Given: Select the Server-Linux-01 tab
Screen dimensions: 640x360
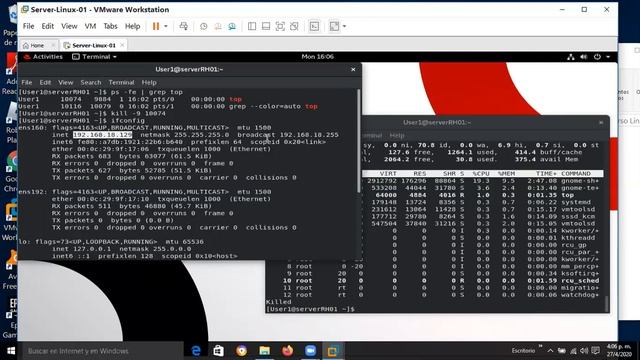Looking at the screenshot, I should [93, 45].
